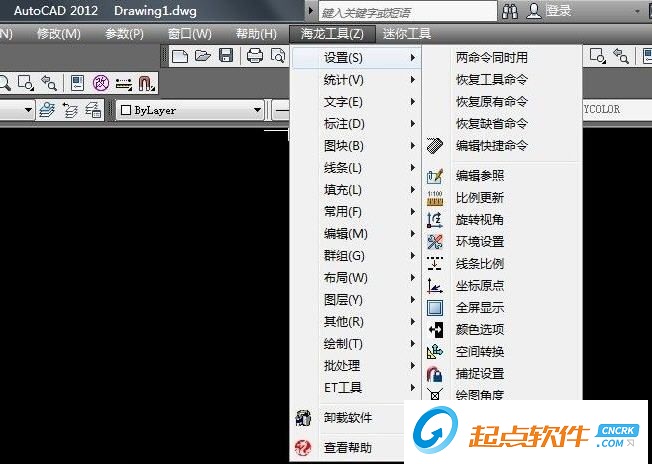The image size is (652, 464).
Task: Click the Plot preview icon
Action: 278,56
